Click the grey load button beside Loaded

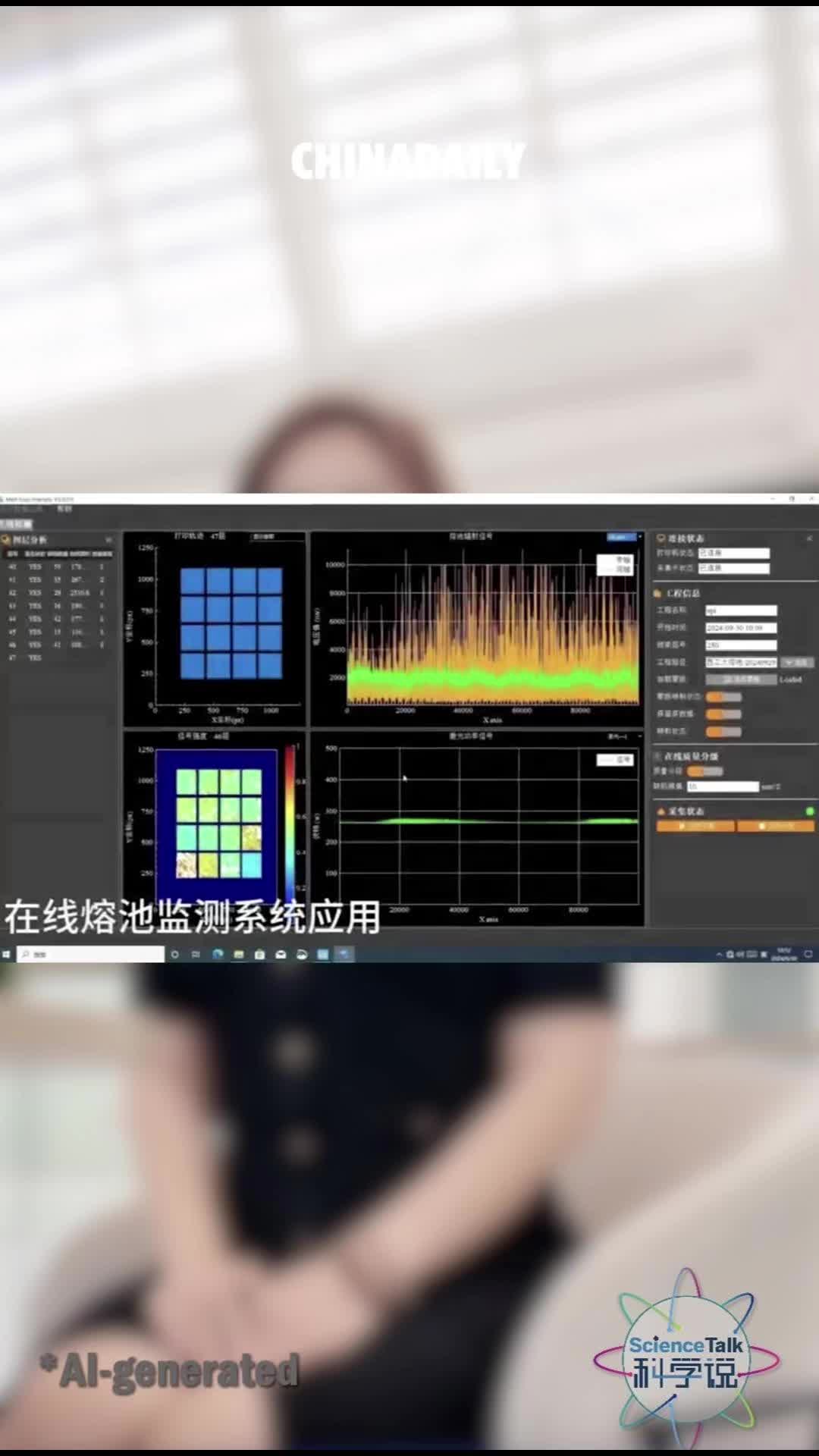point(741,679)
